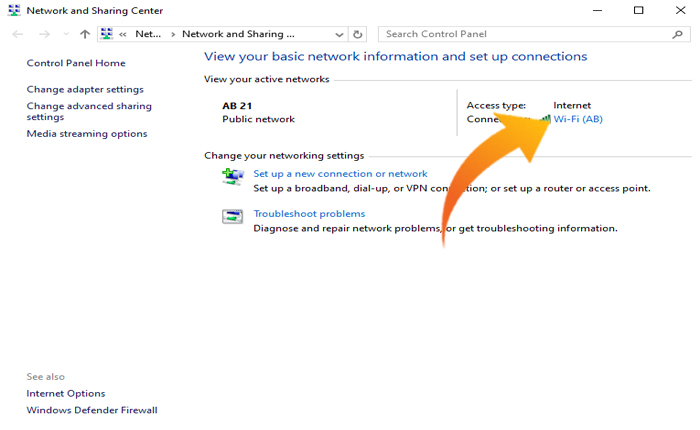Click the Back navigation arrow
The image size is (700, 430).
18,34
